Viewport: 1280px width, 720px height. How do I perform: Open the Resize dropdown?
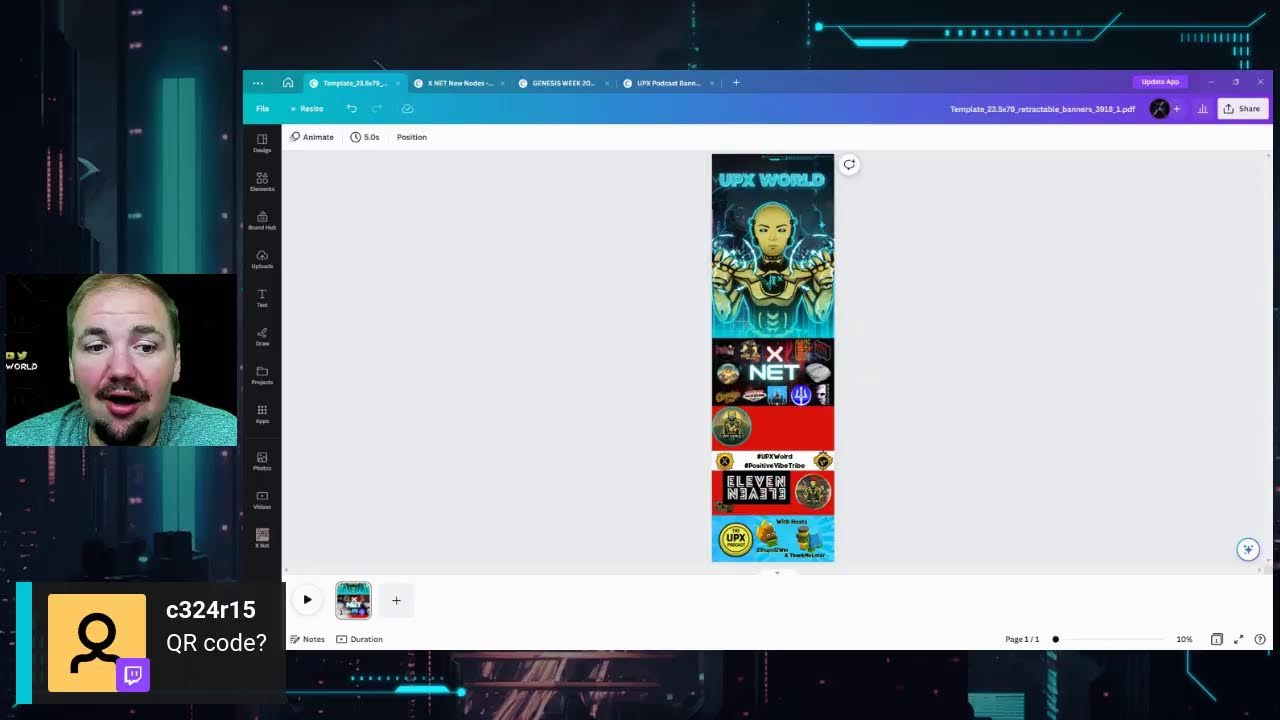point(306,109)
